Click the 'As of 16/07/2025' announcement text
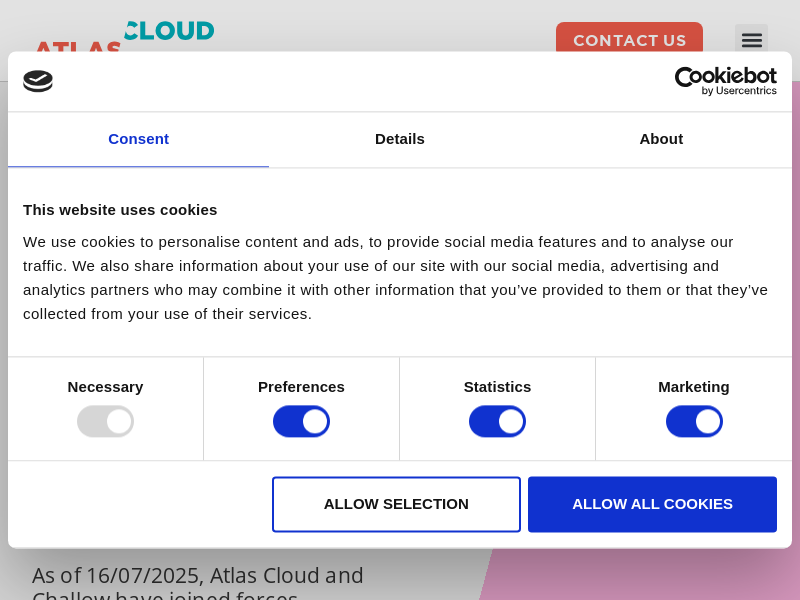The height and width of the screenshot is (600, 800). point(198,576)
